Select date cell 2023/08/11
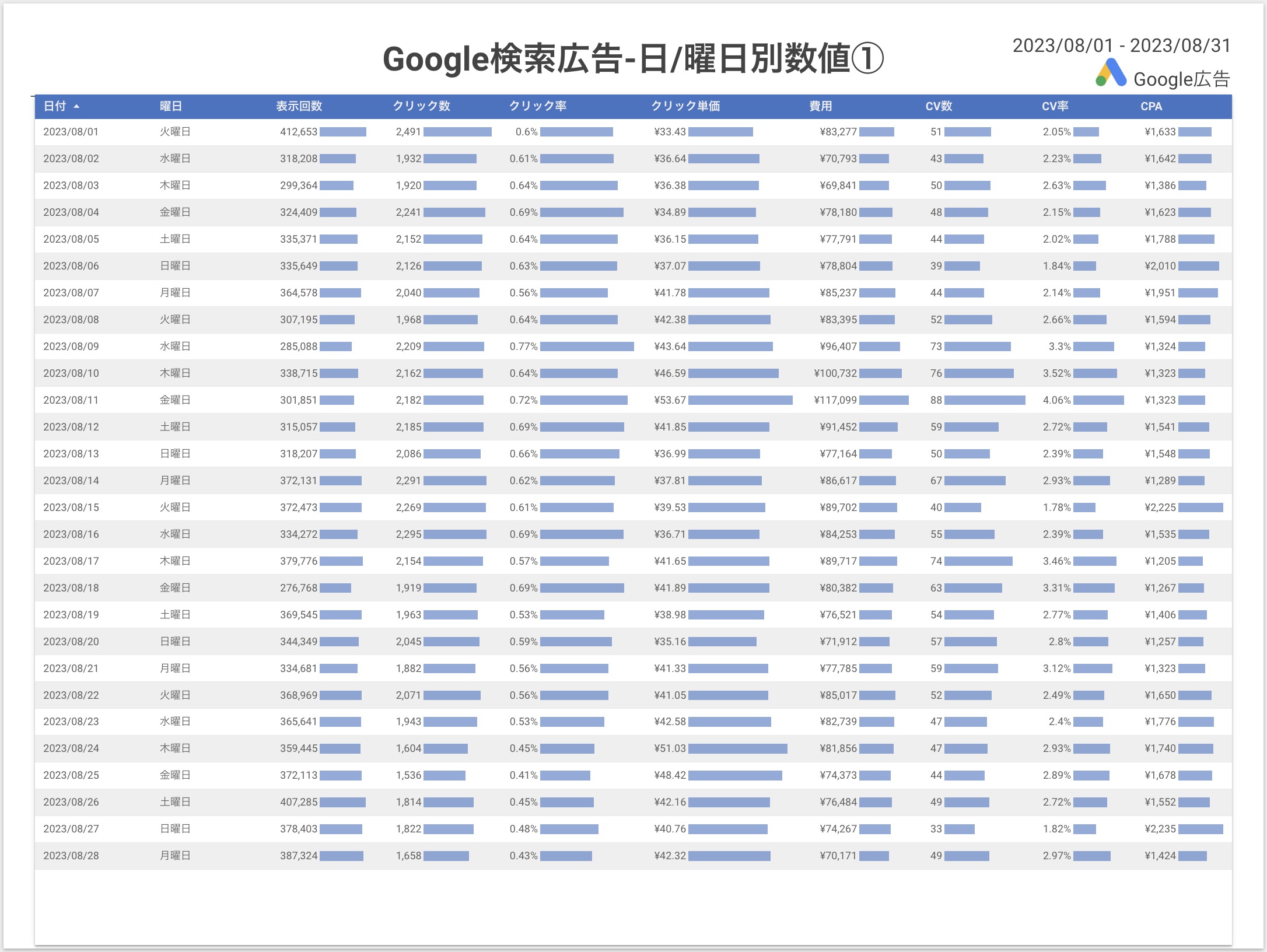 (71, 400)
